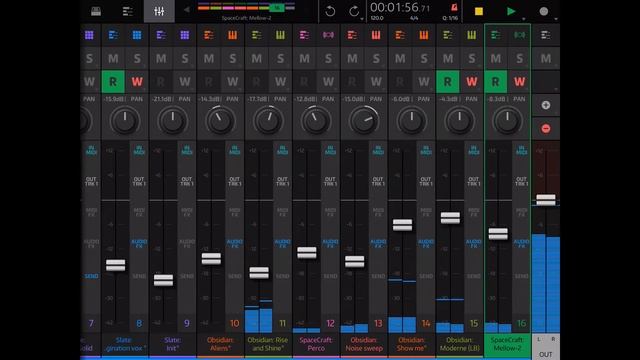640x360 pixels.
Task: Enable automation read R on track 10
Action: point(209,82)
